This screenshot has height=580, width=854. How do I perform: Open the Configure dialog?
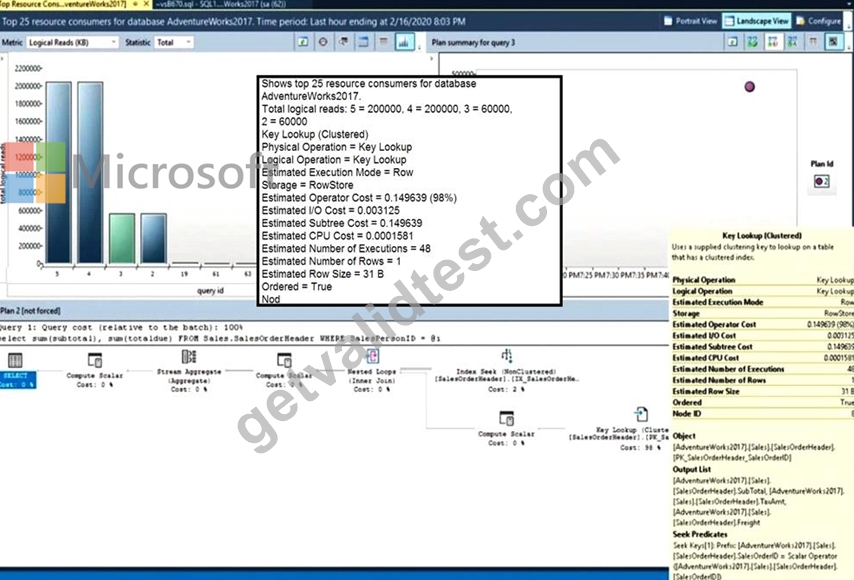[x=819, y=21]
